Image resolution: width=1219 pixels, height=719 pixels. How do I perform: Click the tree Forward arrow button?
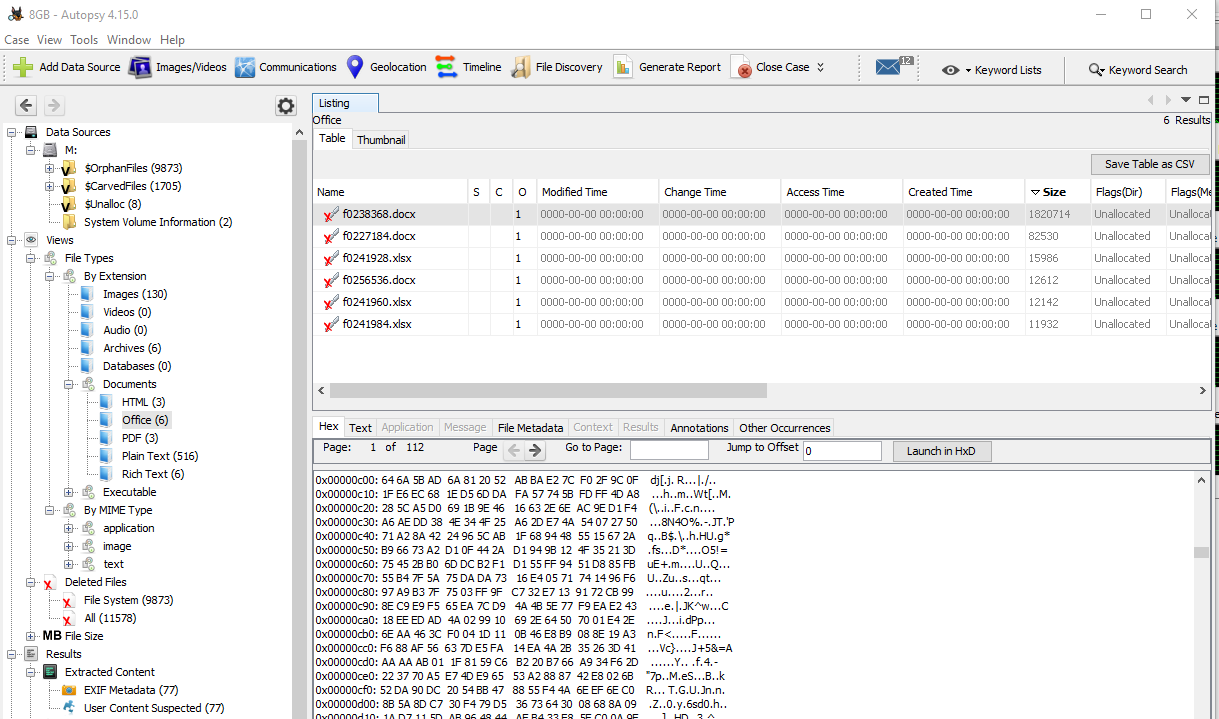(x=54, y=105)
